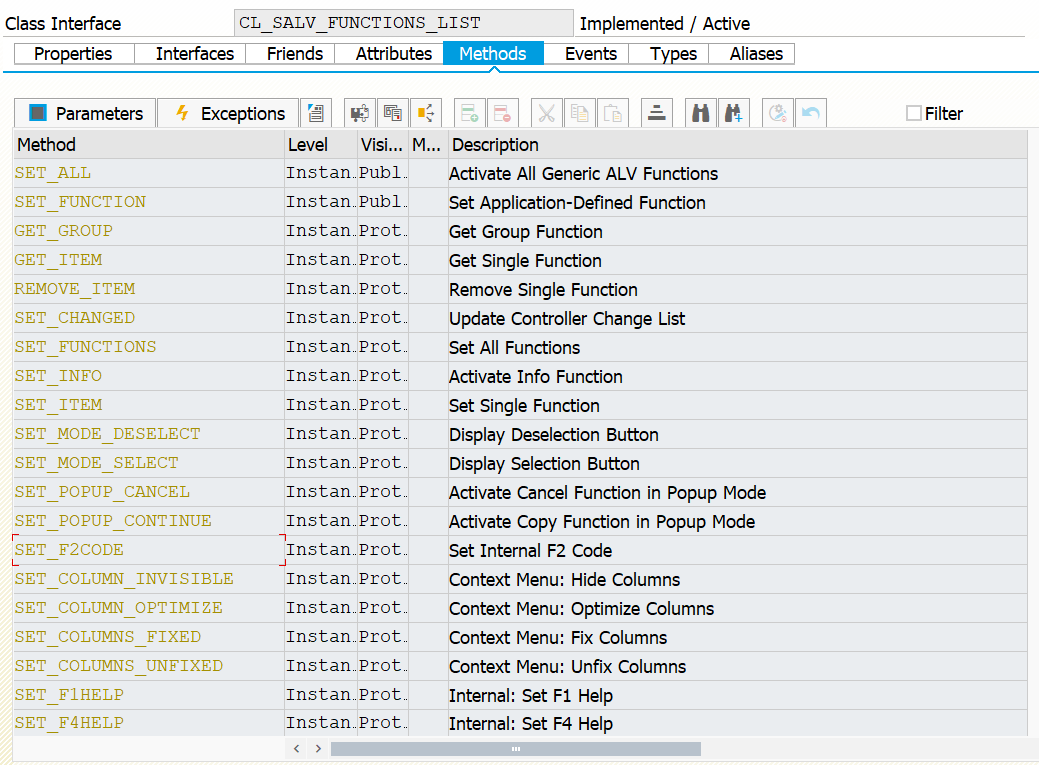The height and width of the screenshot is (765, 1039).
Task: Click the binoculars find next icon
Action: tap(734, 113)
